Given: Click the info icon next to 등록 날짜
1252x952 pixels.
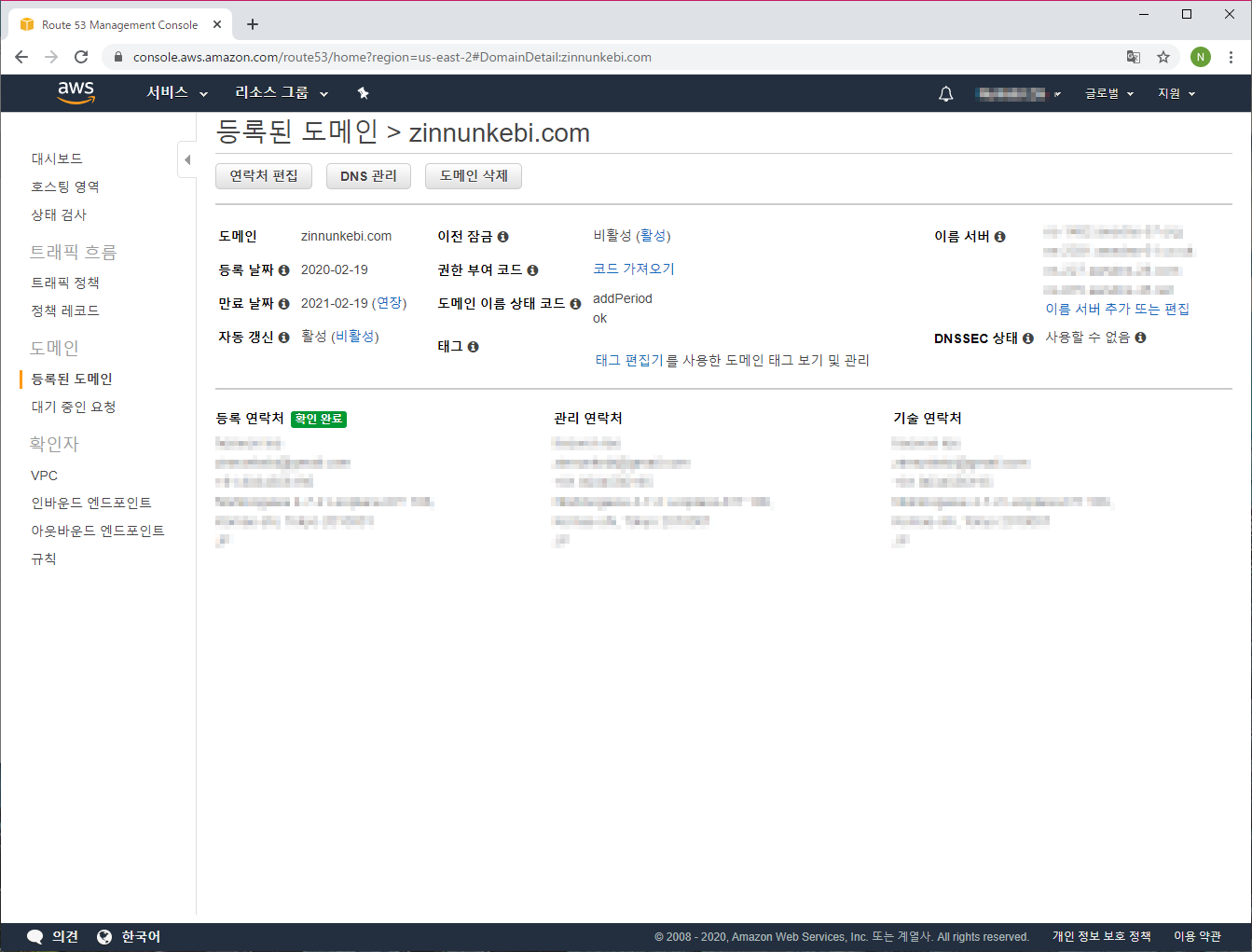Looking at the screenshot, I should tap(283, 270).
